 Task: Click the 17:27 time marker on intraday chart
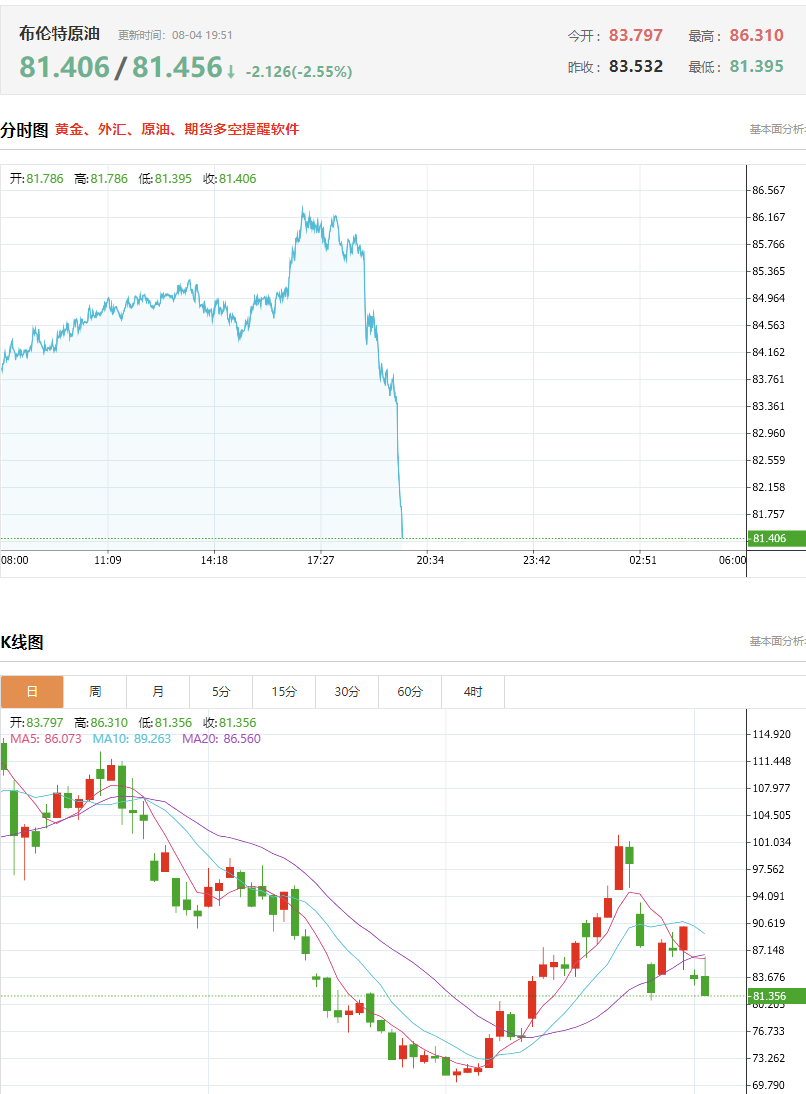[x=321, y=560]
